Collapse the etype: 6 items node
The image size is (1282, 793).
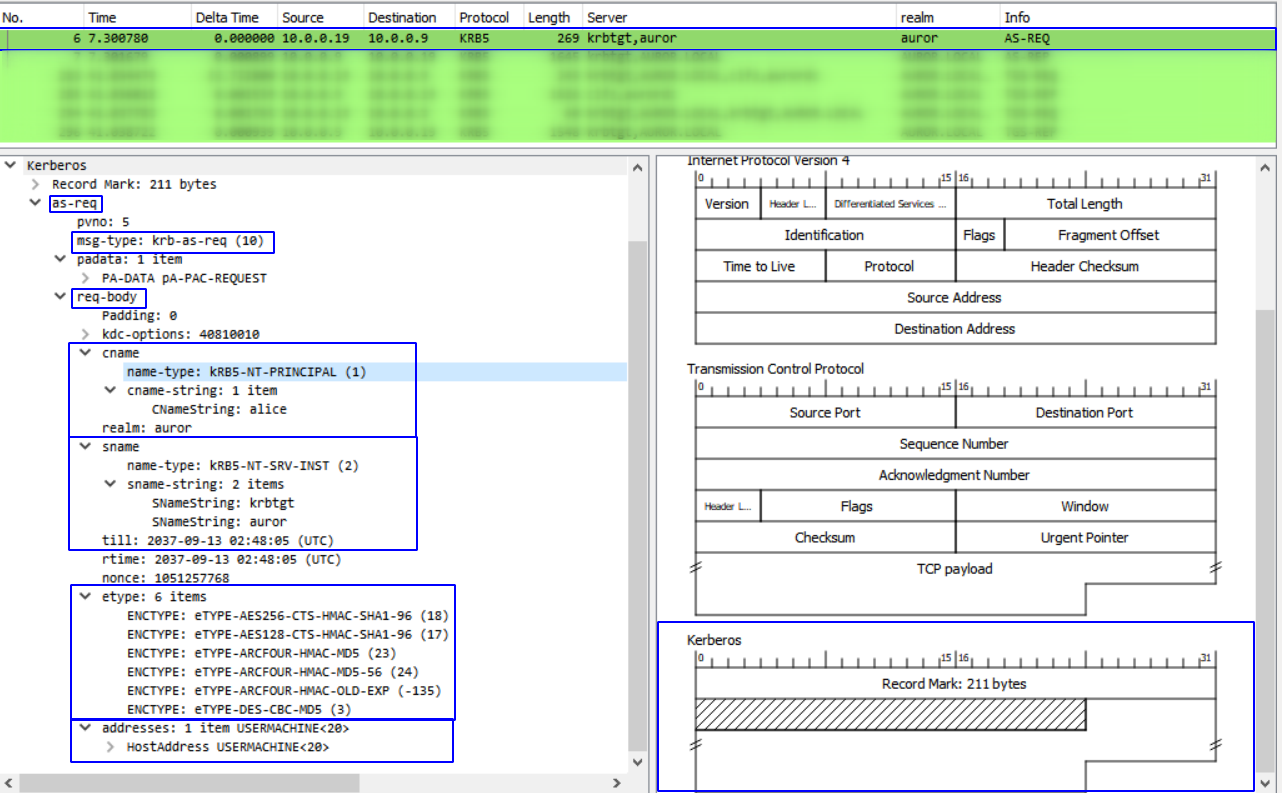click(86, 597)
